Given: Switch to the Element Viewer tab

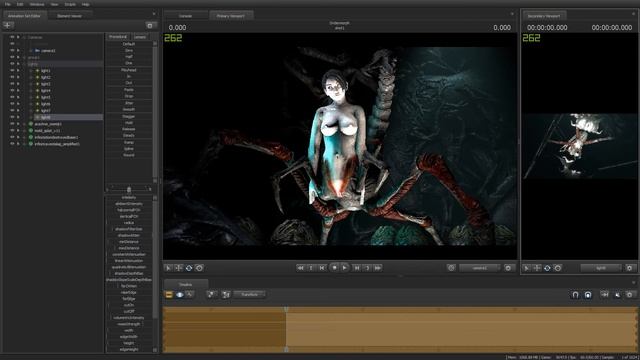Looking at the screenshot, I should click(x=69, y=16).
